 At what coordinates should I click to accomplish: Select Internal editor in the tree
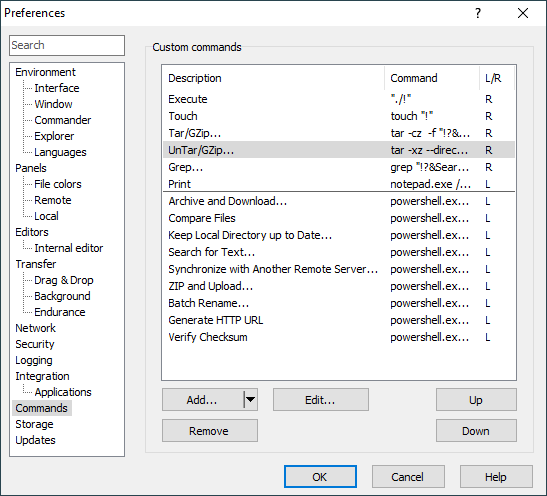(69, 248)
